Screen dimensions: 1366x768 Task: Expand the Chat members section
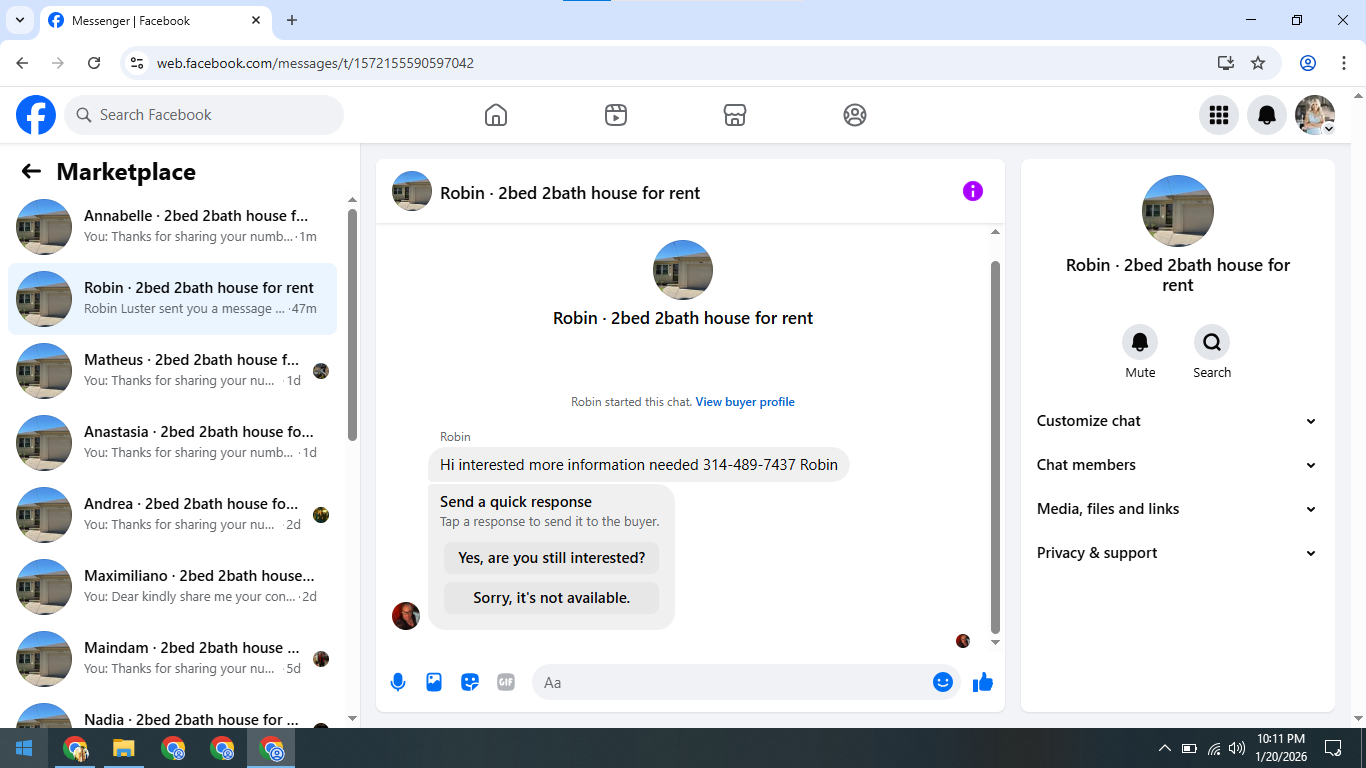pyautogui.click(x=1177, y=465)
